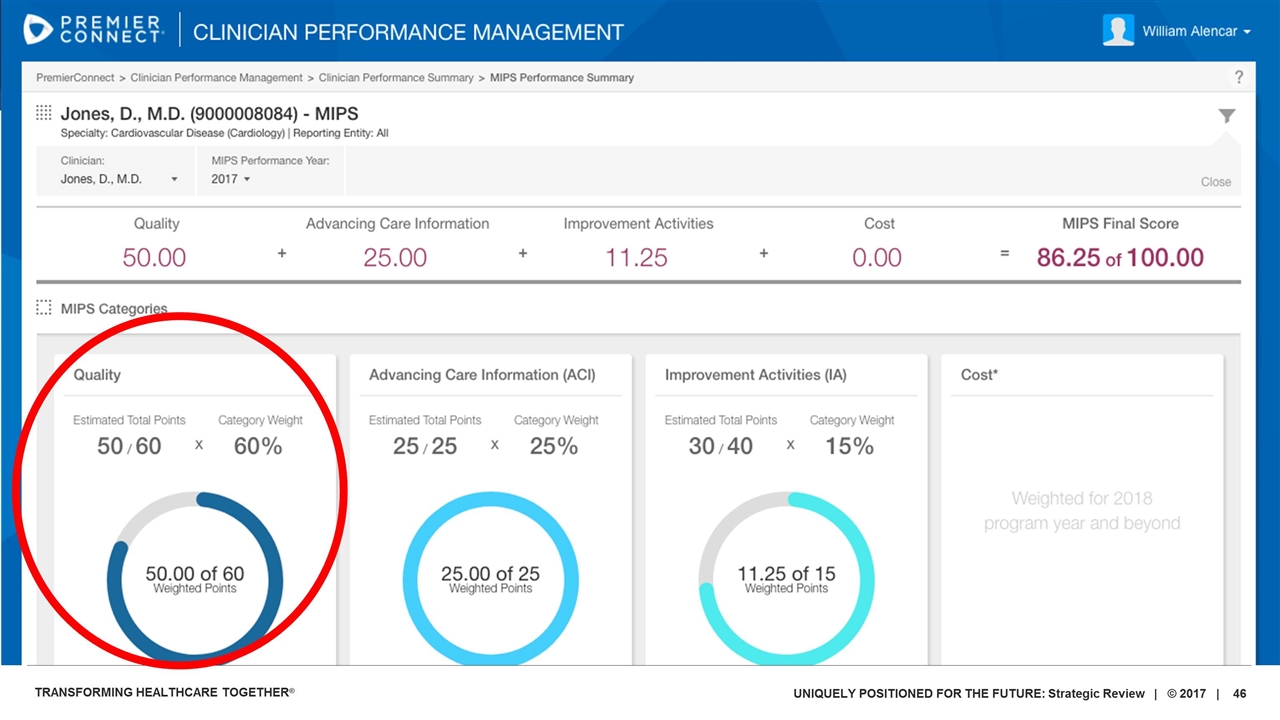The width and height of the screenshot is (1280, 720).
Task: Click the IA category weight 15%
Action: click(x=850, y=446)
